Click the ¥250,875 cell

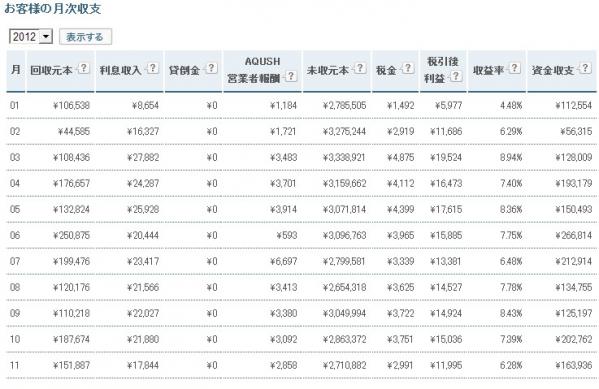click(71, 235)
